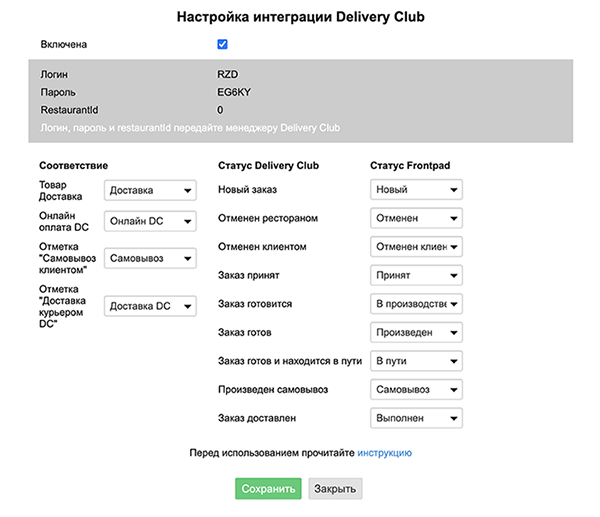Click the Перед использованием прочитайте text
The width and height of the screenshot is (600, 517).
tap(272, 453)
